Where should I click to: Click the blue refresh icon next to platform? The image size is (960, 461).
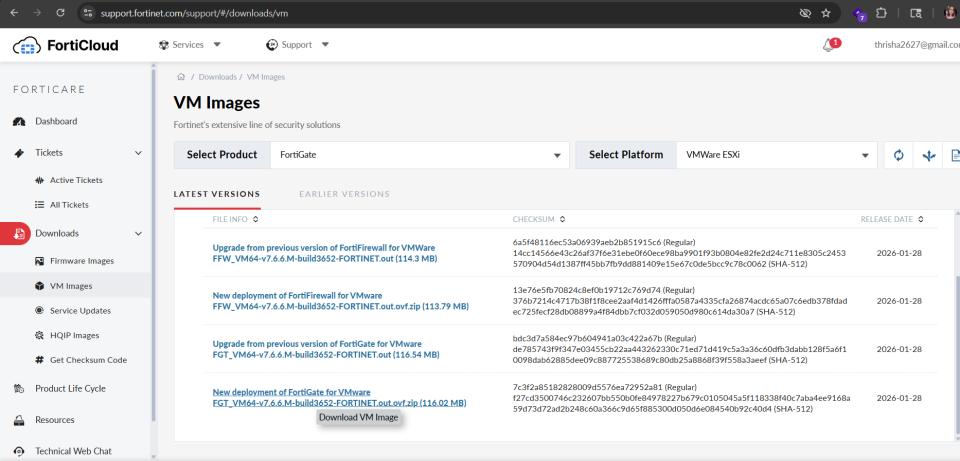click(x=898, y=156)
